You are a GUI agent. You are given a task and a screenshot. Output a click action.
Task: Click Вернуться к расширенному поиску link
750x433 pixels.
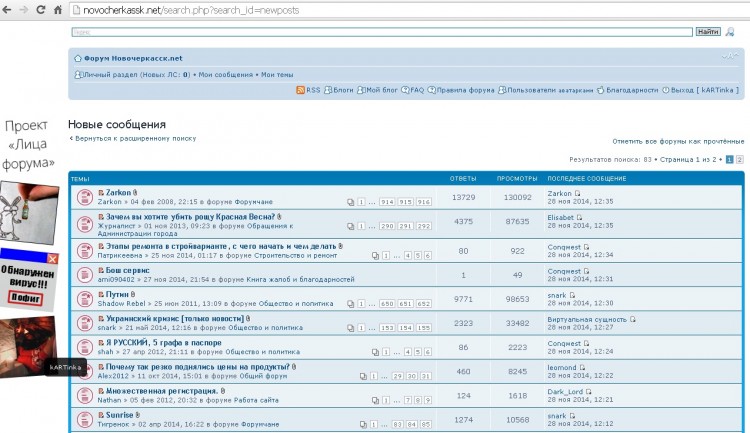pos(133,138)
